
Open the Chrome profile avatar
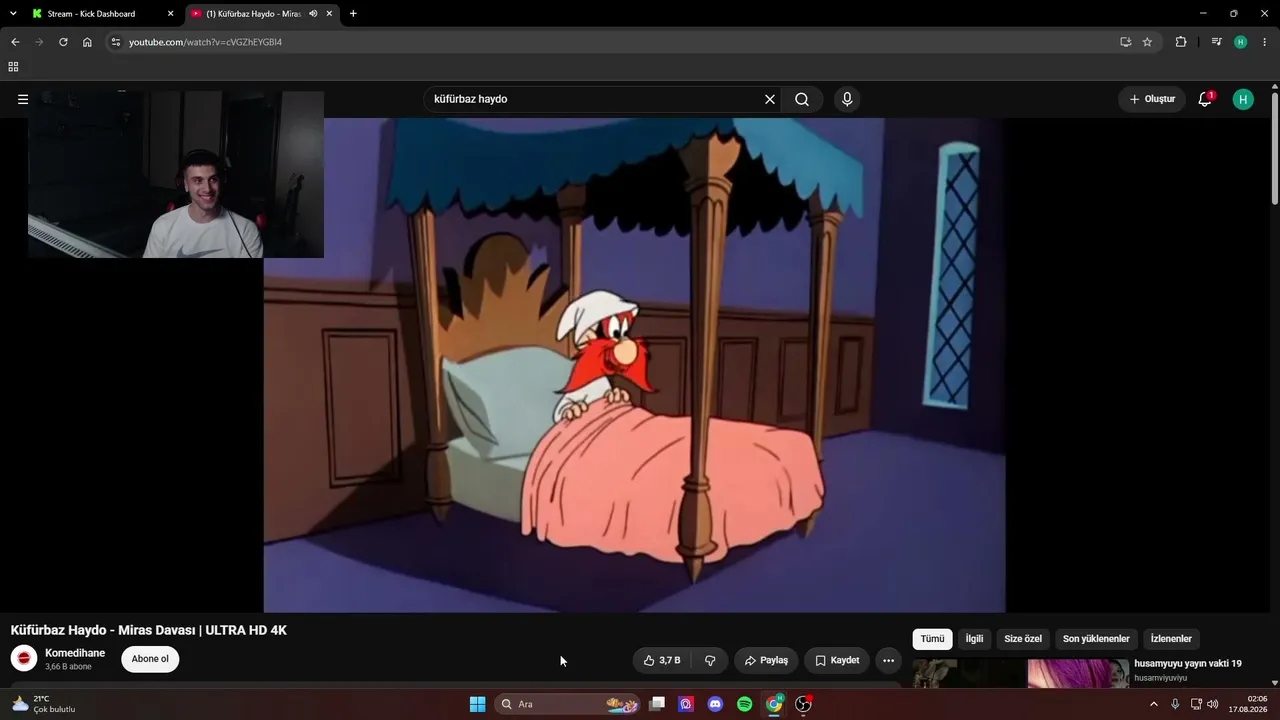coord(1241,42)
